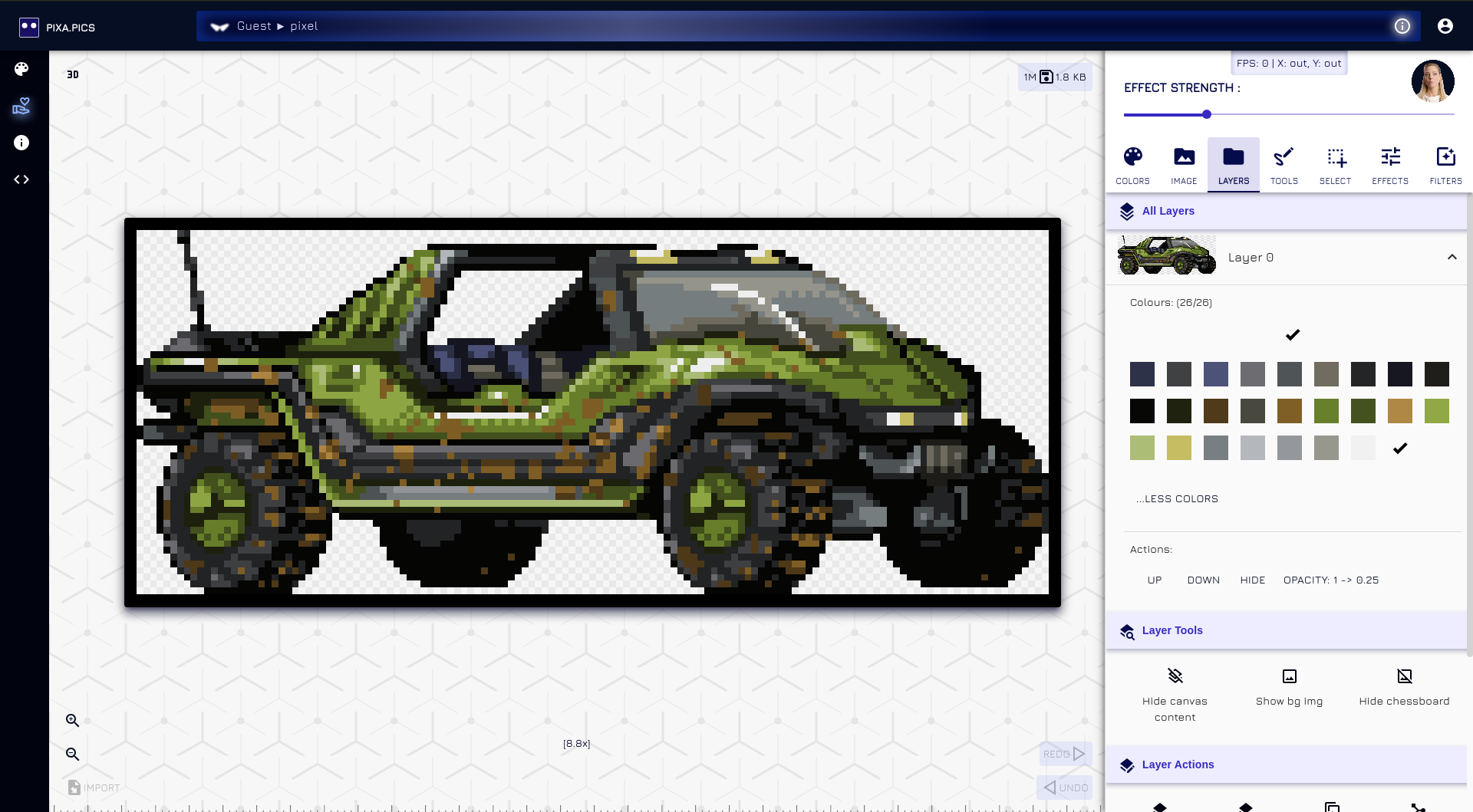Click the palette icon in left sidebar
The height and width of the screenshot is (812, 1473).
[x=21, y=69]
